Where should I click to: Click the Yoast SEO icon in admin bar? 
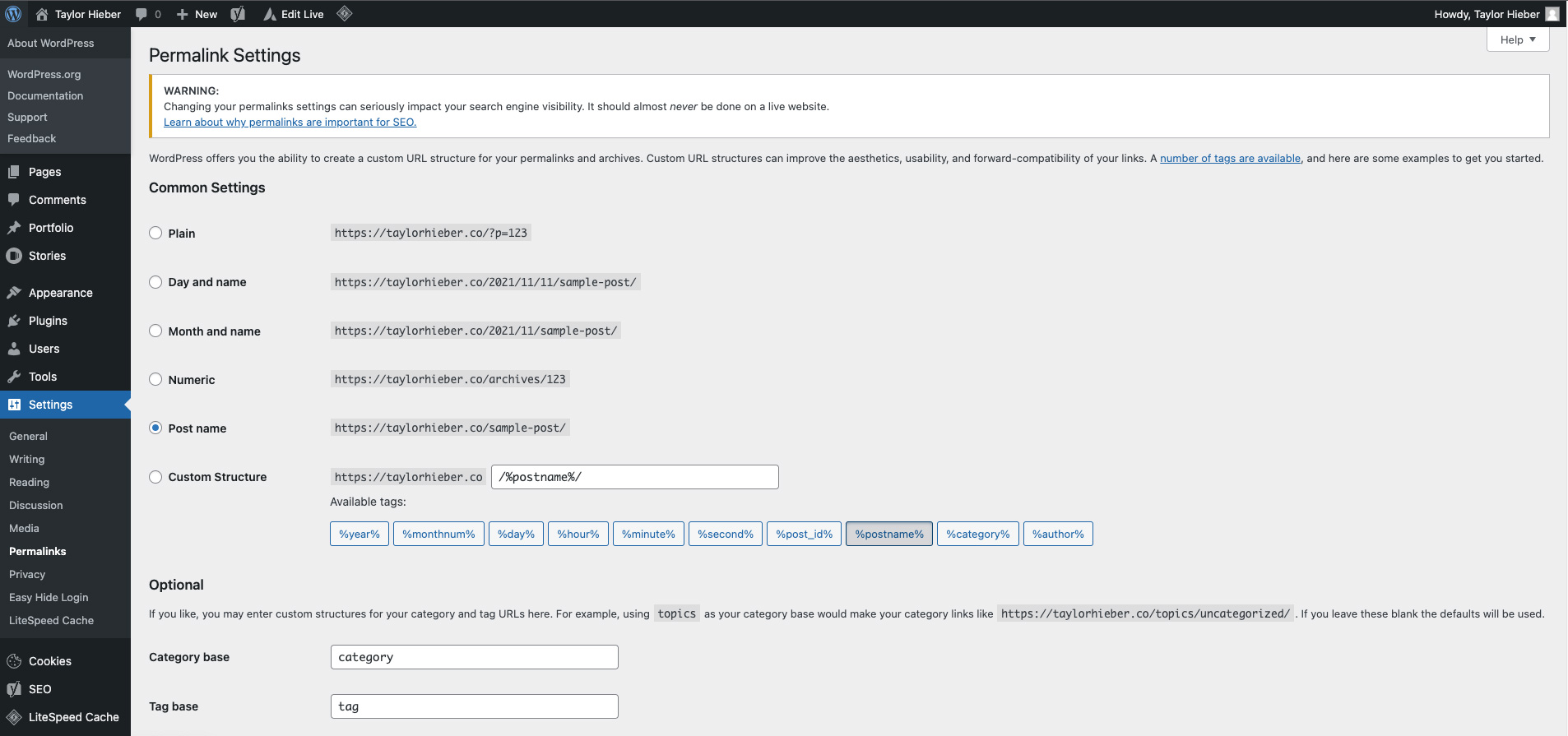coord(238,14)
